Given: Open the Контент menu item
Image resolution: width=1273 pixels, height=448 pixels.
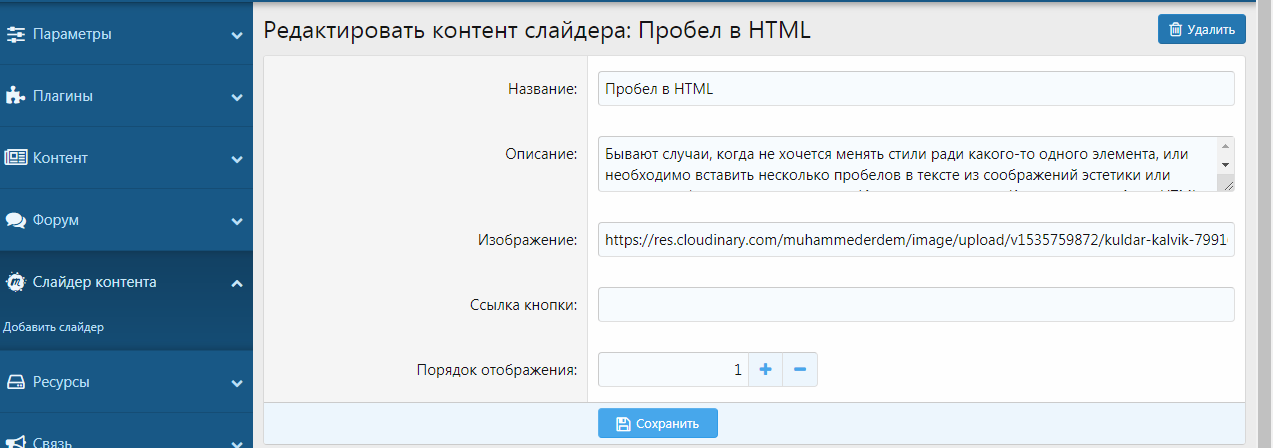Looking at the screenshot, I should tap(60, 158).
